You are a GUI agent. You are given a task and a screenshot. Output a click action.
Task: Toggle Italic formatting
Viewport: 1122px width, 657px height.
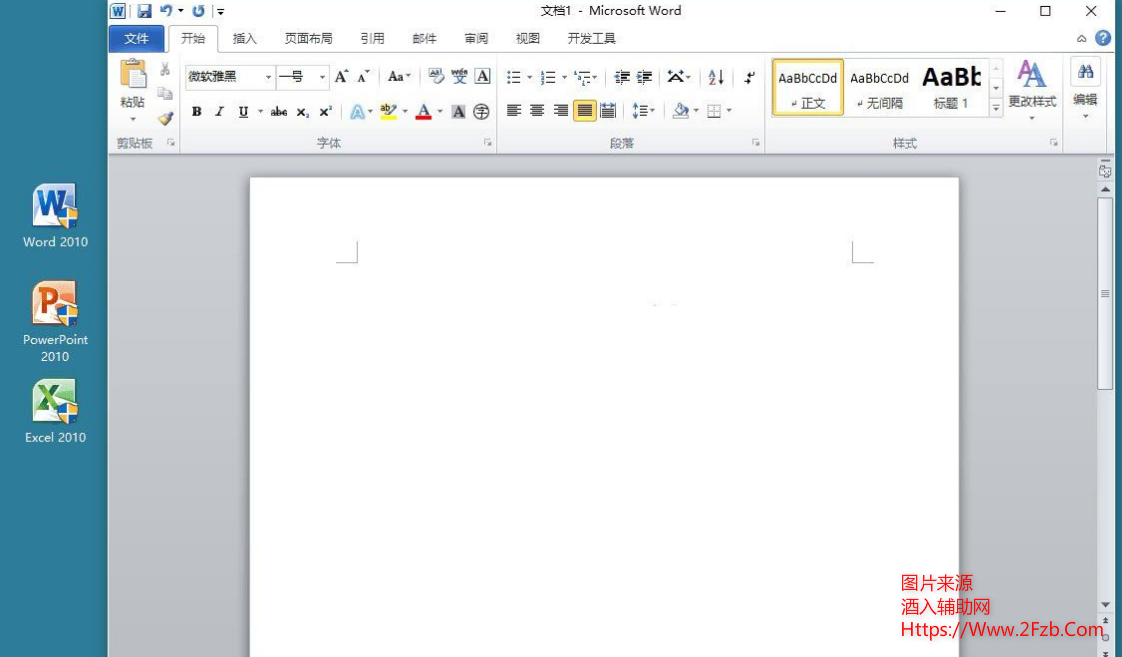(219, 112)
